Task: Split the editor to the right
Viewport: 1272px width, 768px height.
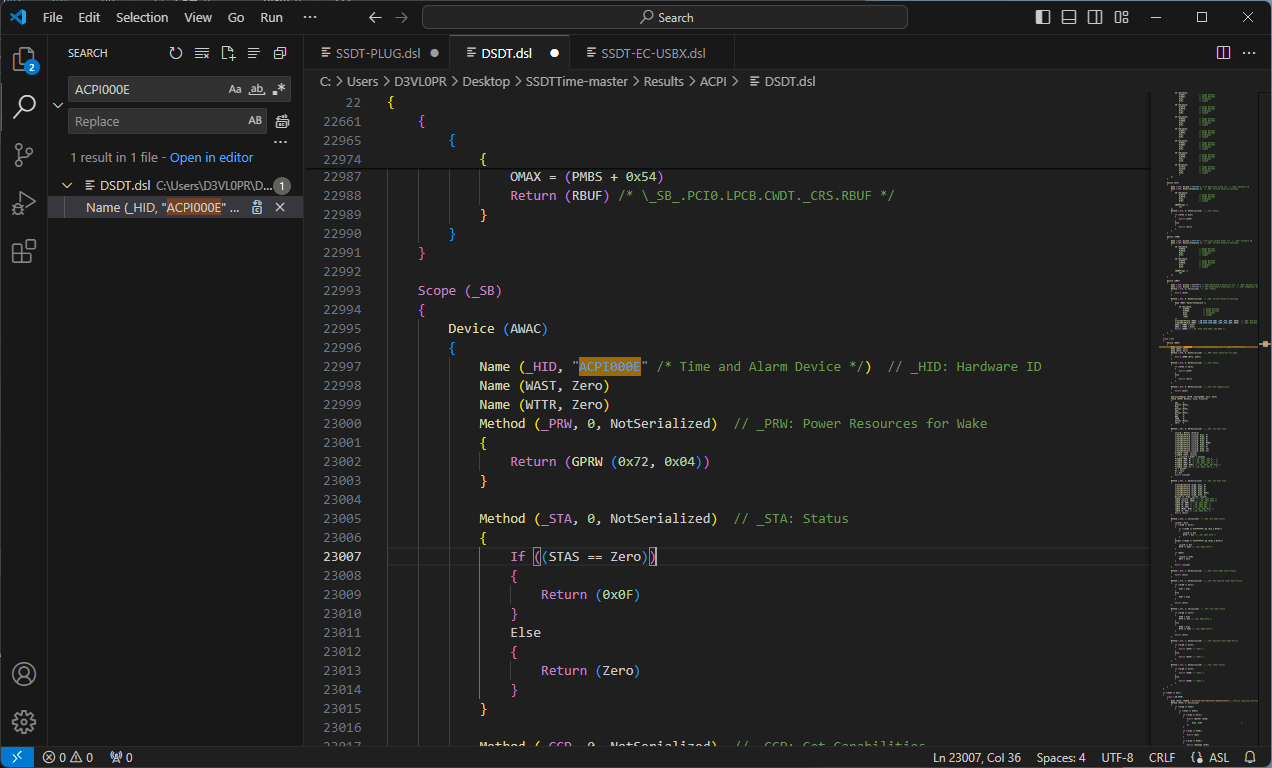Action: [1223, 53]
